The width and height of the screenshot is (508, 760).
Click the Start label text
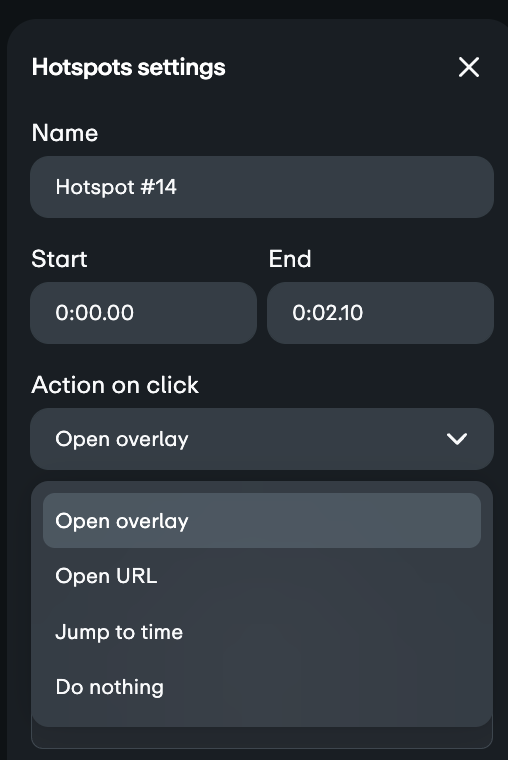tap(59, 259)
